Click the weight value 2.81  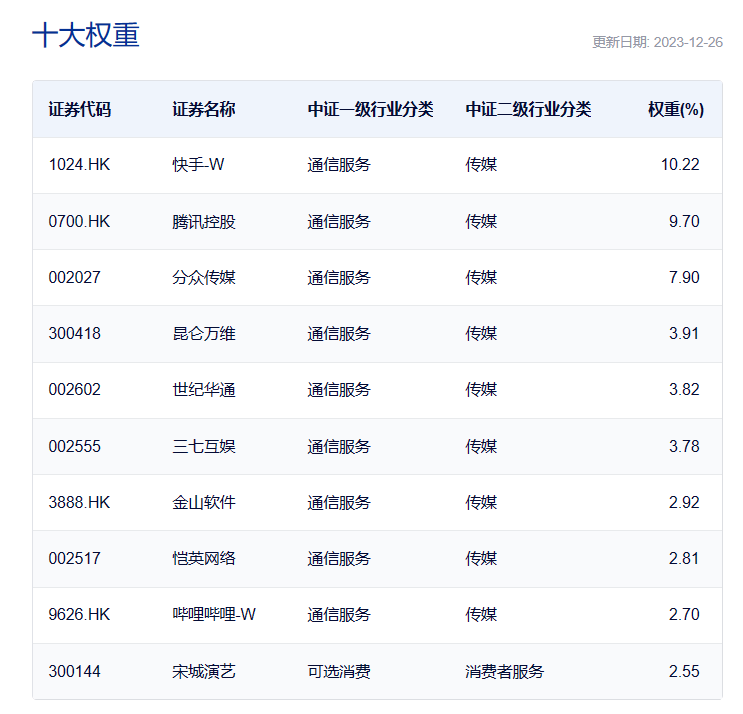pos(684,559)
